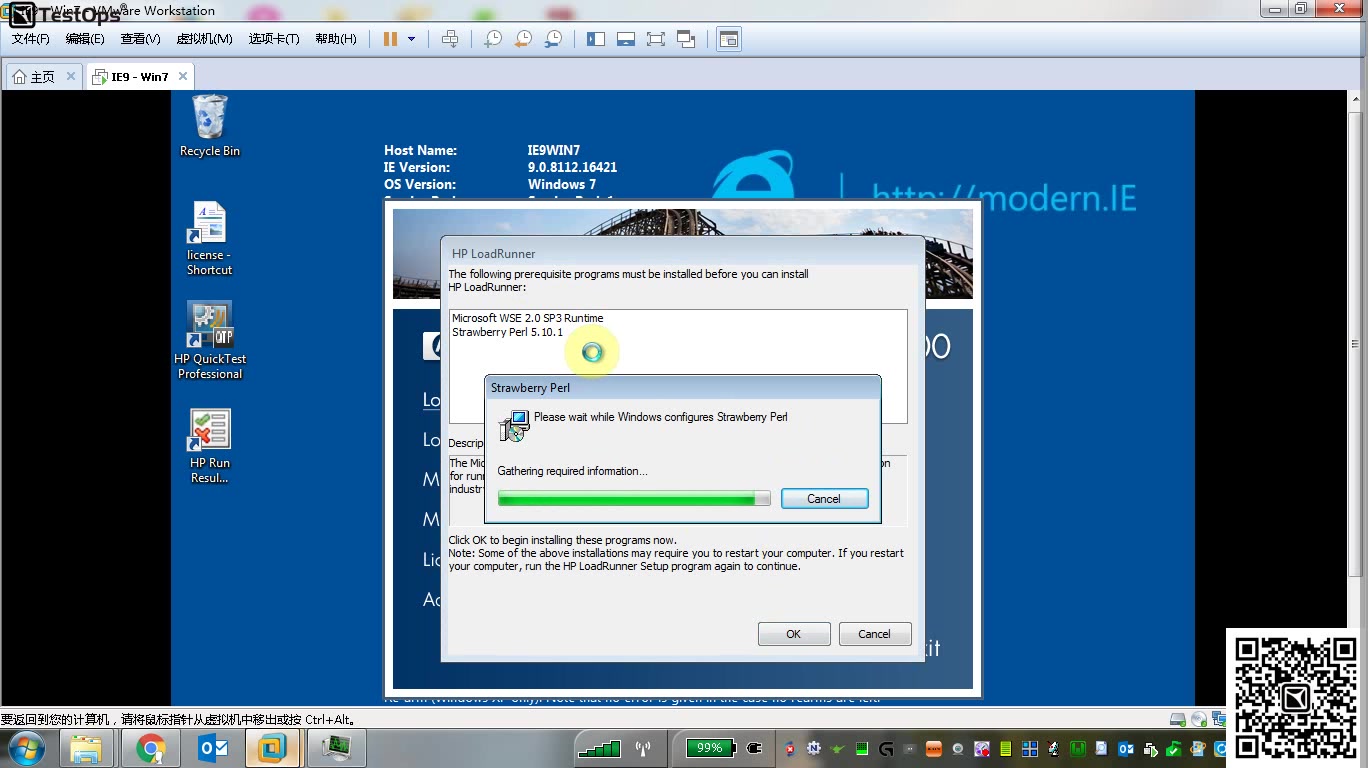Click the power plug icon

coord(754,748)
